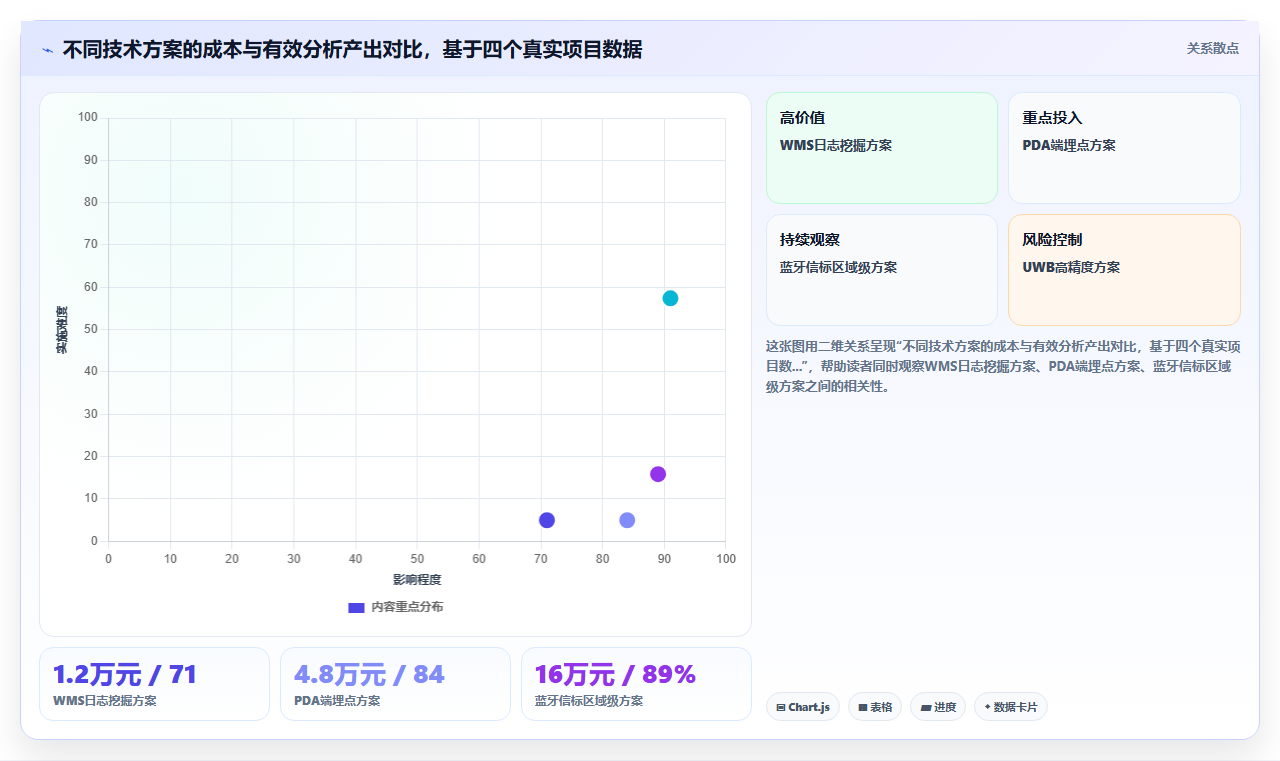Click the x-axis label 50

coord(417,558)
